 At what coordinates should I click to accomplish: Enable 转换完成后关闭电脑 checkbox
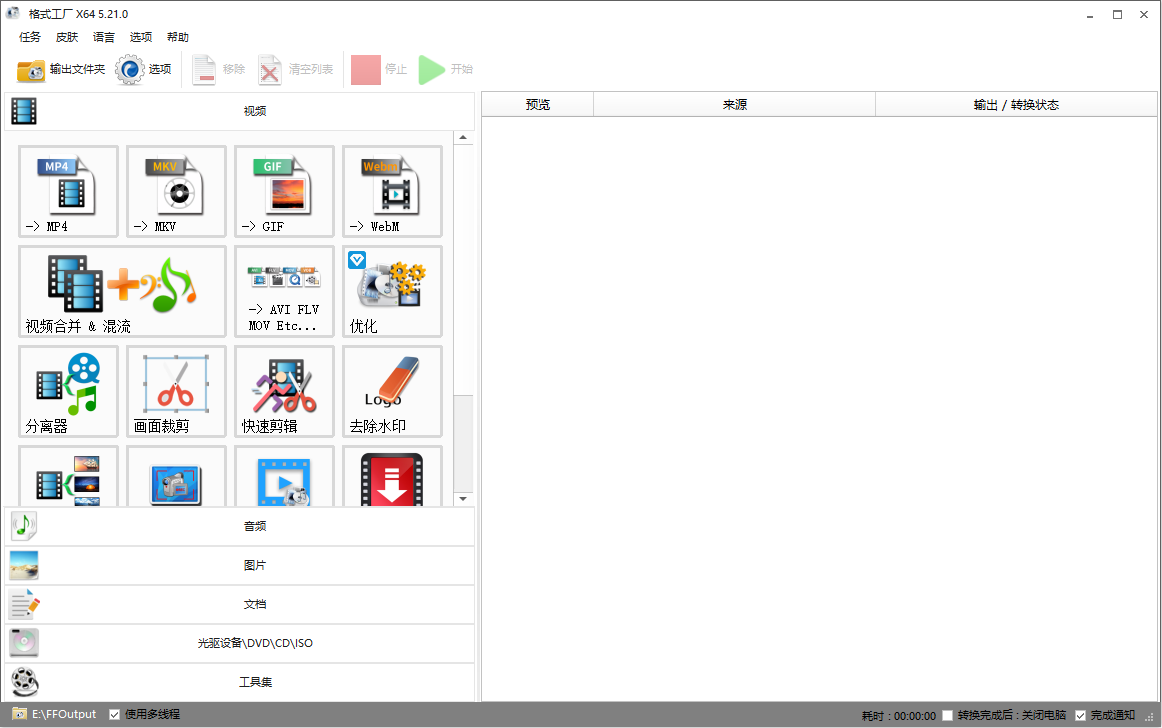point(948,715)
